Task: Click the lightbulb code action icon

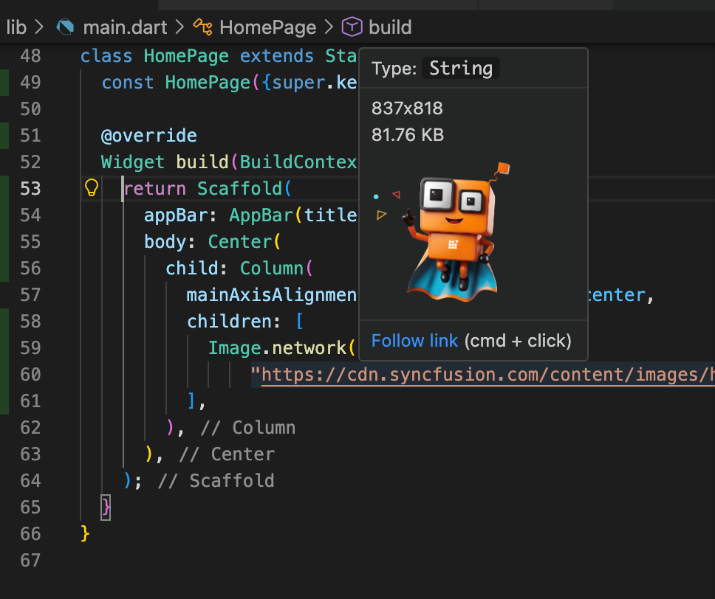Action: (x=91, y=188)
